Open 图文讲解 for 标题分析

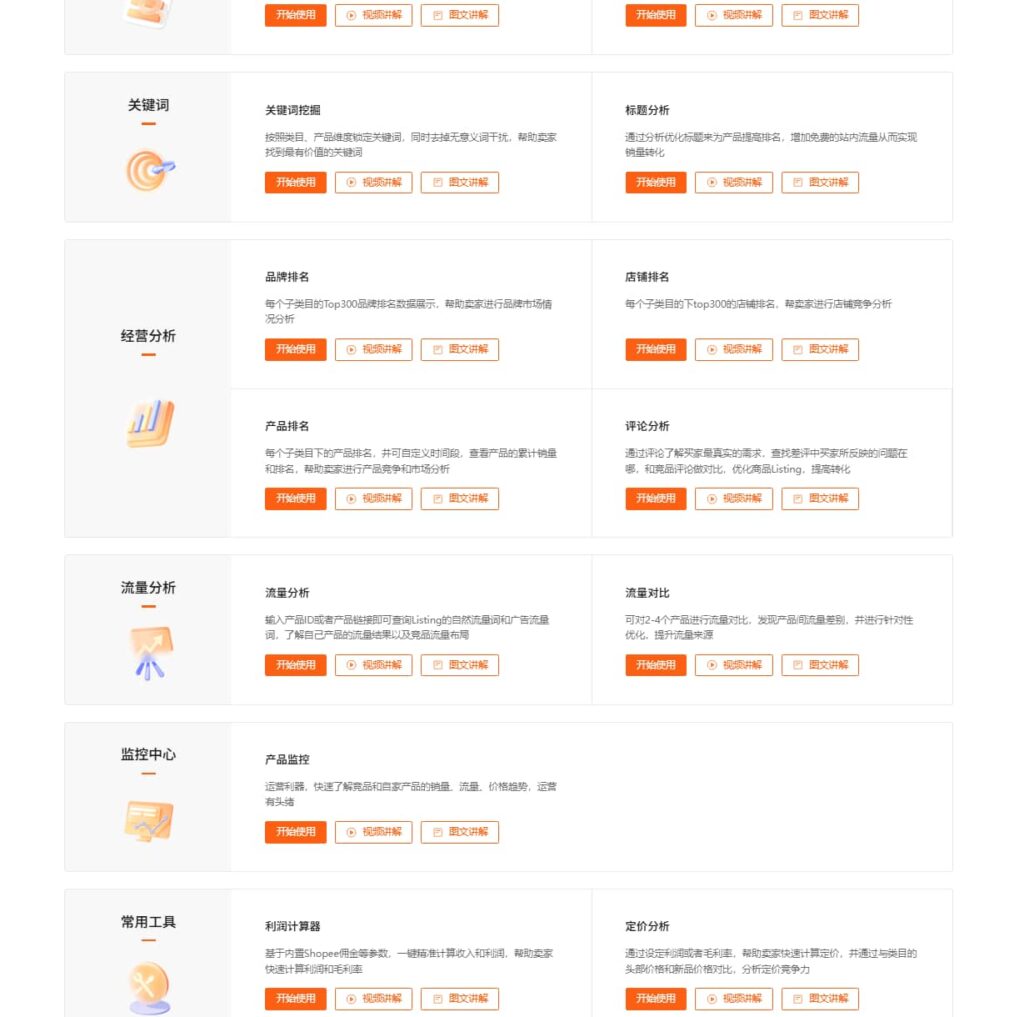click(x=819, y=182)
